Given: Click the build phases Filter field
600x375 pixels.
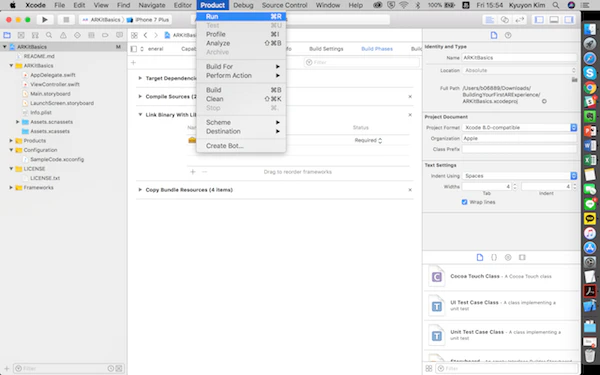Looking at the screenshot, I should [x=361, y=62].
